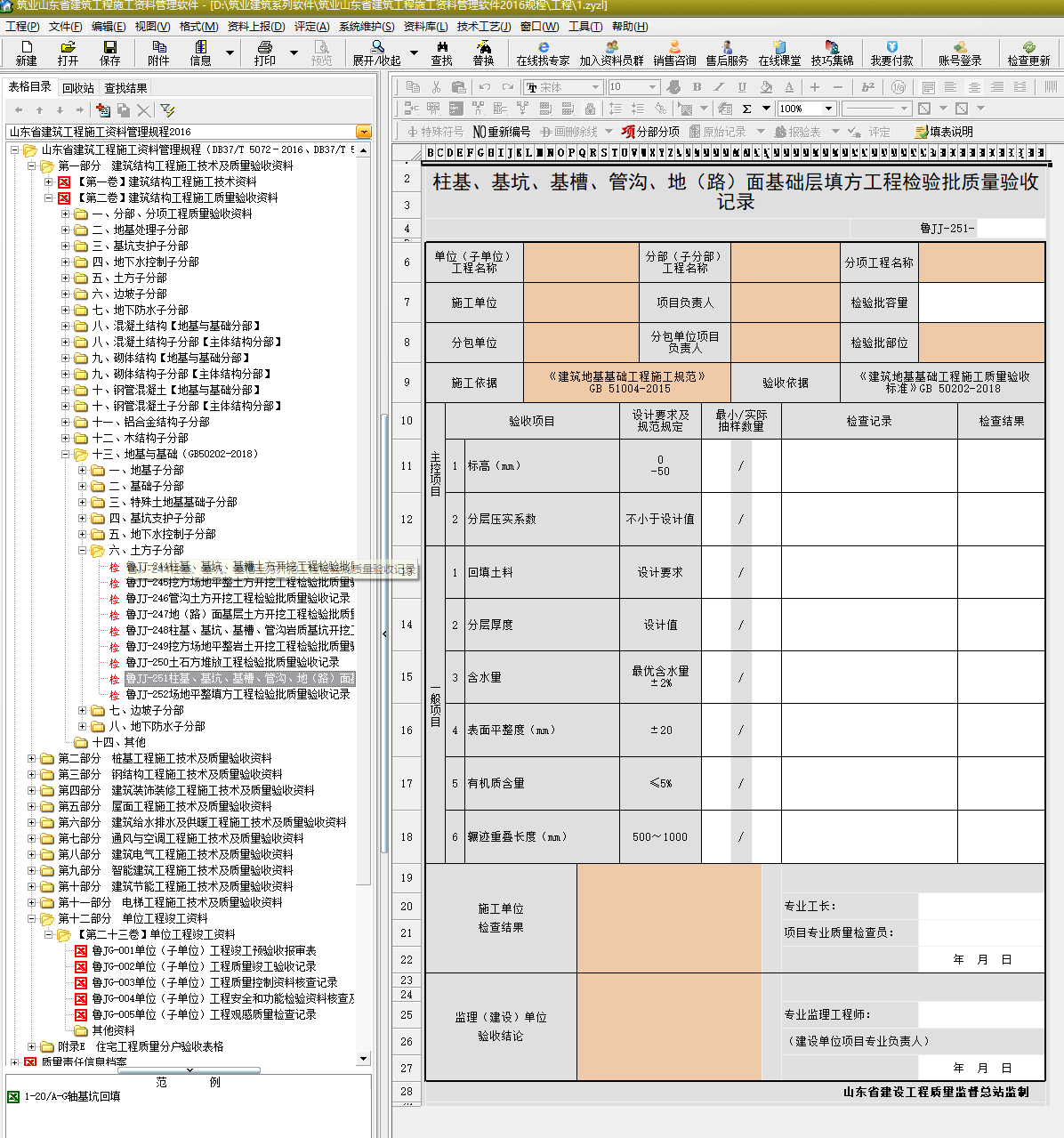This screenshot has width=1064, height=1138.
Task: Click the 信息 info icon
Action: tap(200, 52)
